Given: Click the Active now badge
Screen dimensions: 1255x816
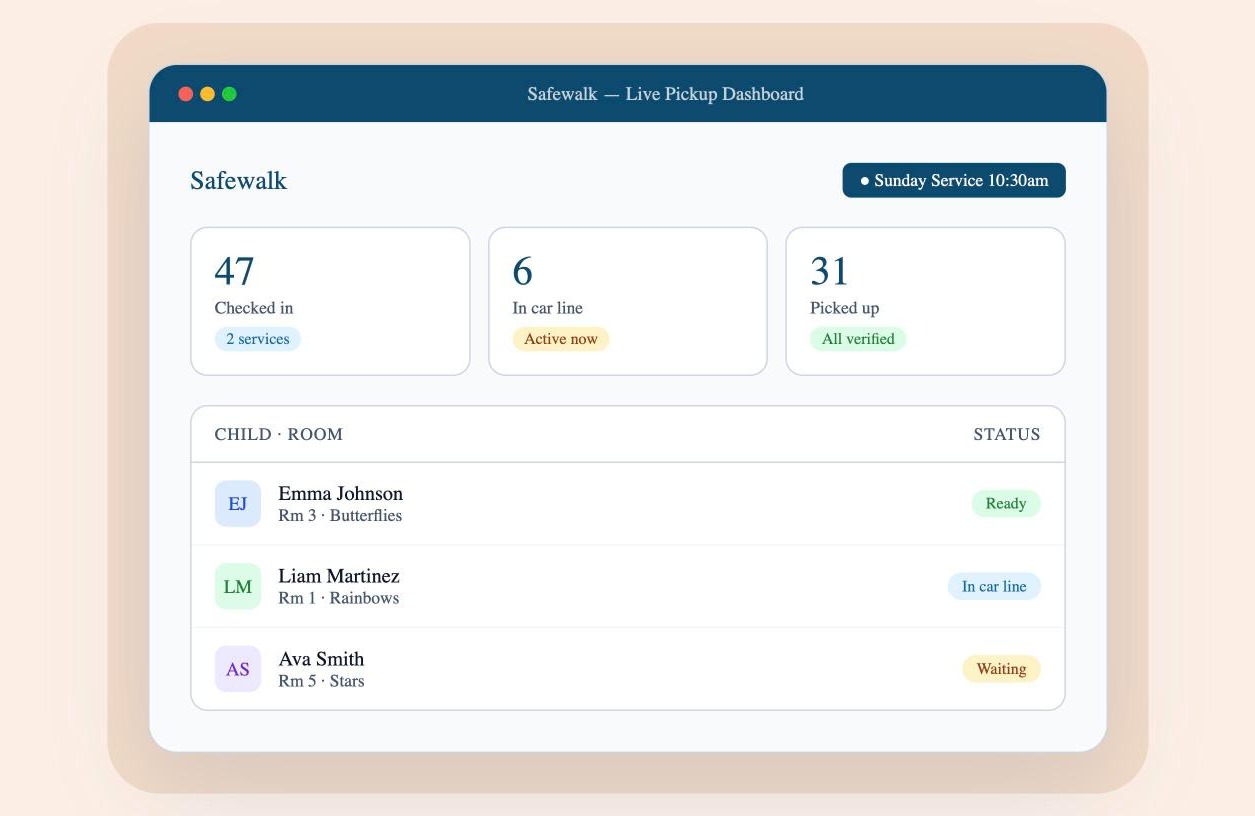Looking at the screenshot, I should coord(561,339).
